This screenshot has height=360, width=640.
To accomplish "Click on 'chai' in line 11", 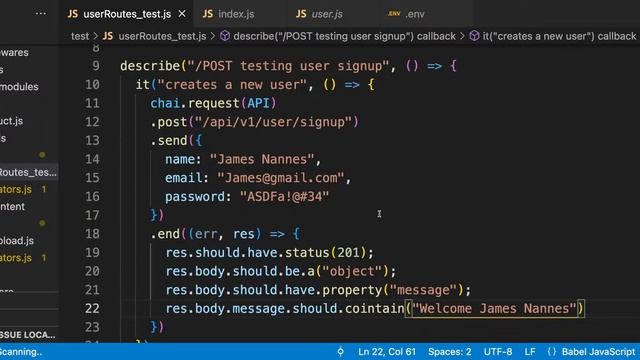I will pyautogui.click(x=165, y=103).
